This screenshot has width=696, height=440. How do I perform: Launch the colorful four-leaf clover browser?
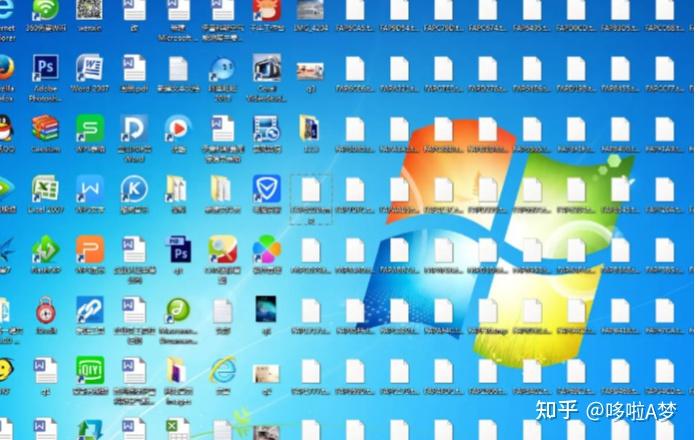(266, 249)
